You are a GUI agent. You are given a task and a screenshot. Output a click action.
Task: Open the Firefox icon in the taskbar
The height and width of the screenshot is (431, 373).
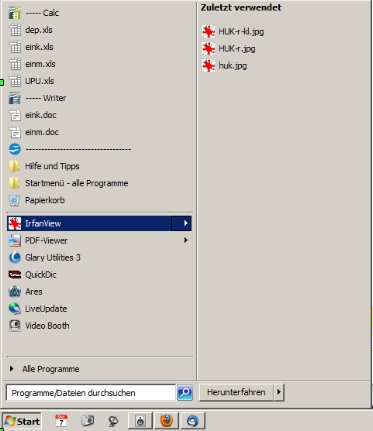click(166, 421)
